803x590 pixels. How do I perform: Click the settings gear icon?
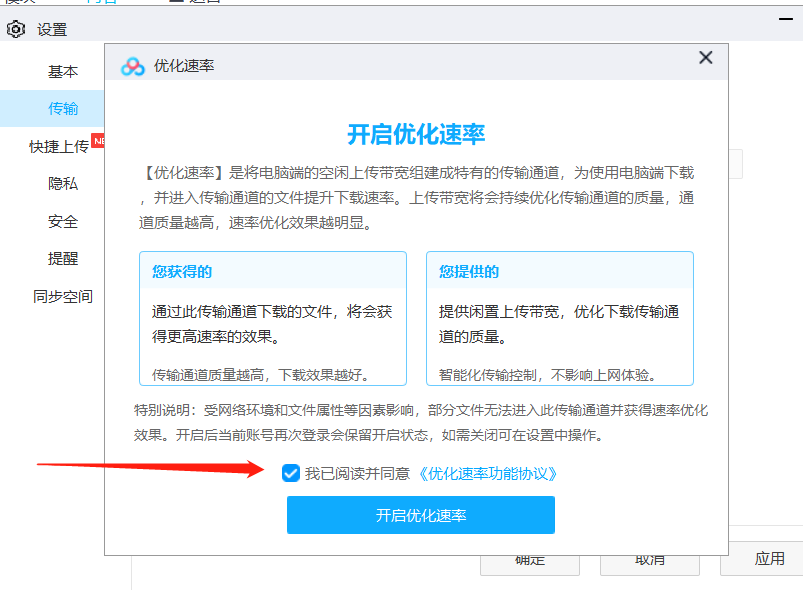[16, 30]
